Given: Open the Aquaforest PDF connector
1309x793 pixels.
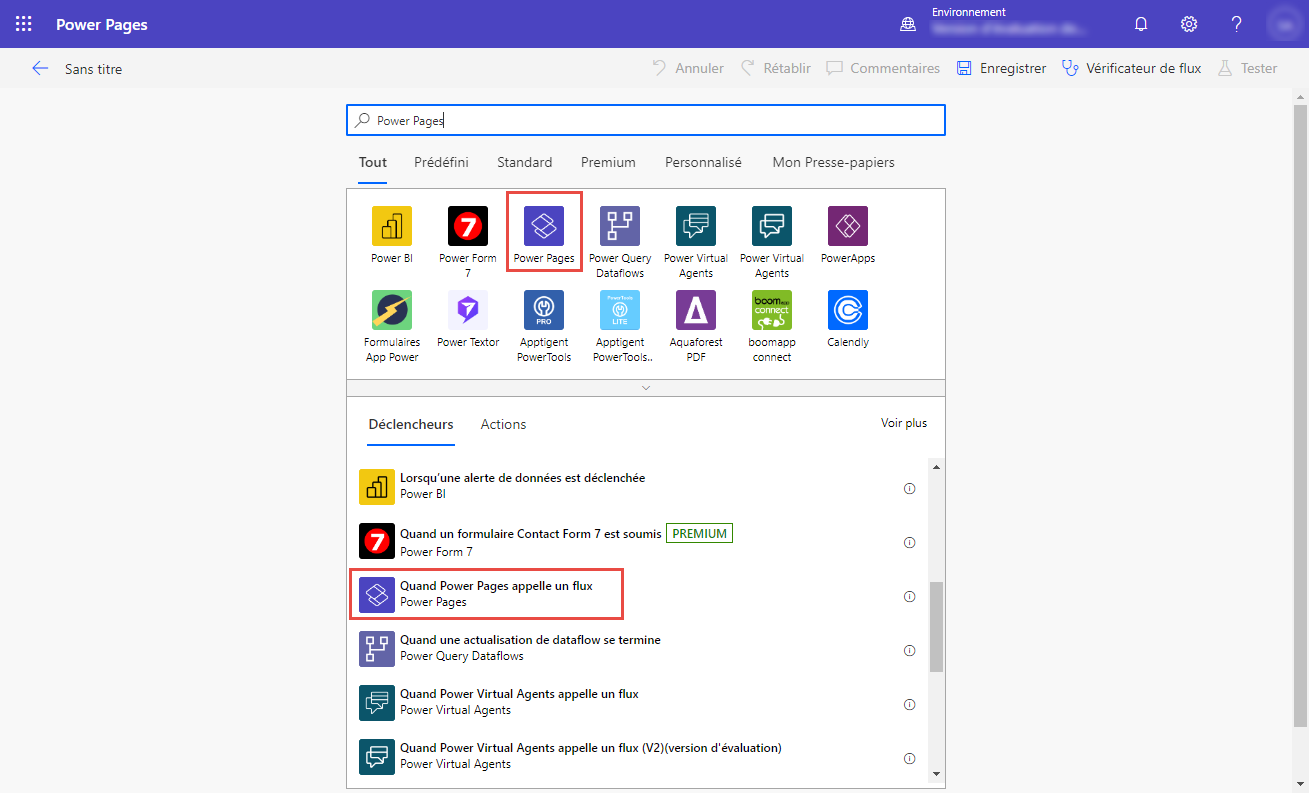Looking at the screenshot, I should pos(695,310).
